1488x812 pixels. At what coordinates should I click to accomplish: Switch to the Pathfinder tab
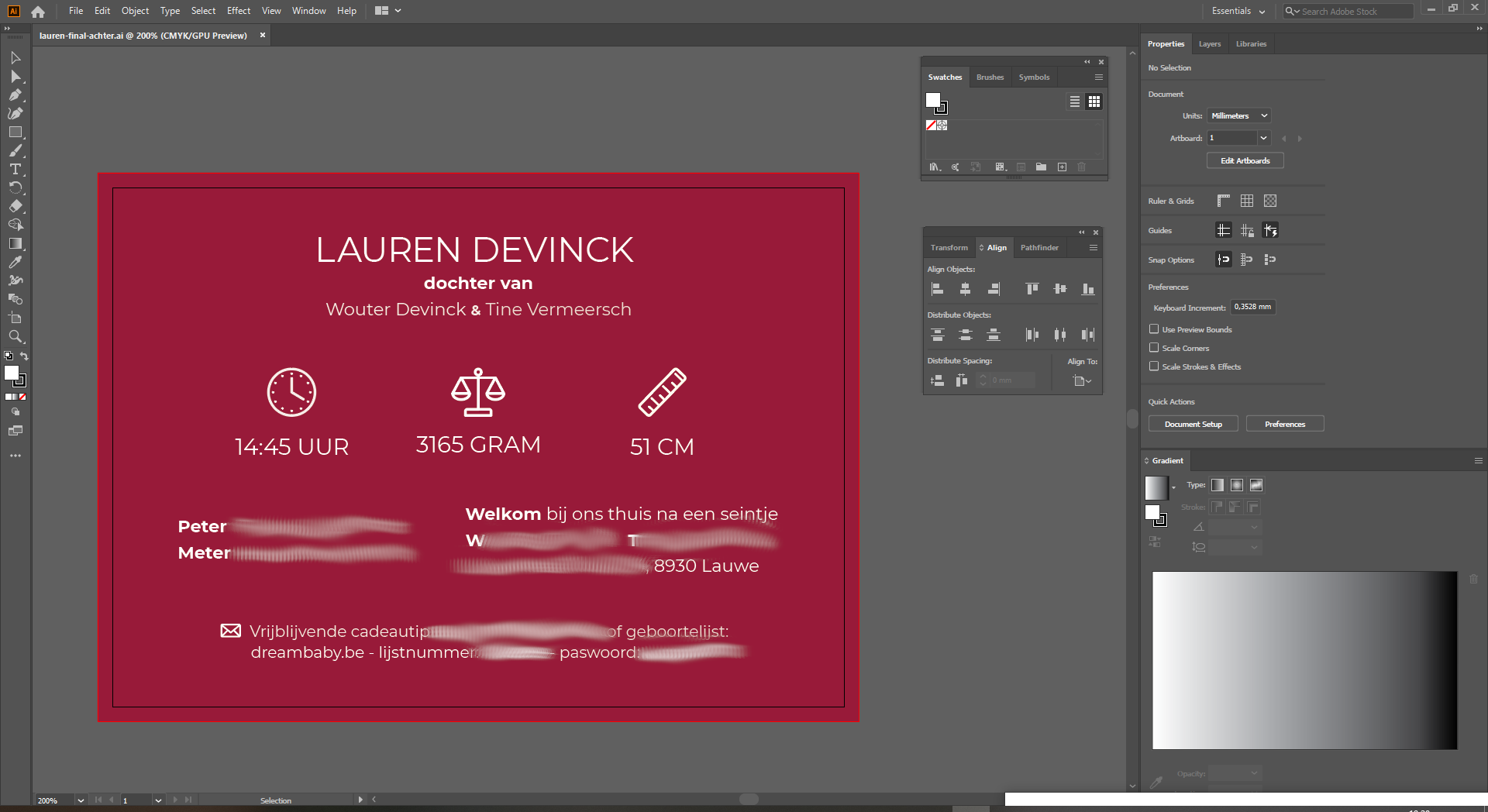click(x=1040, y=247)
